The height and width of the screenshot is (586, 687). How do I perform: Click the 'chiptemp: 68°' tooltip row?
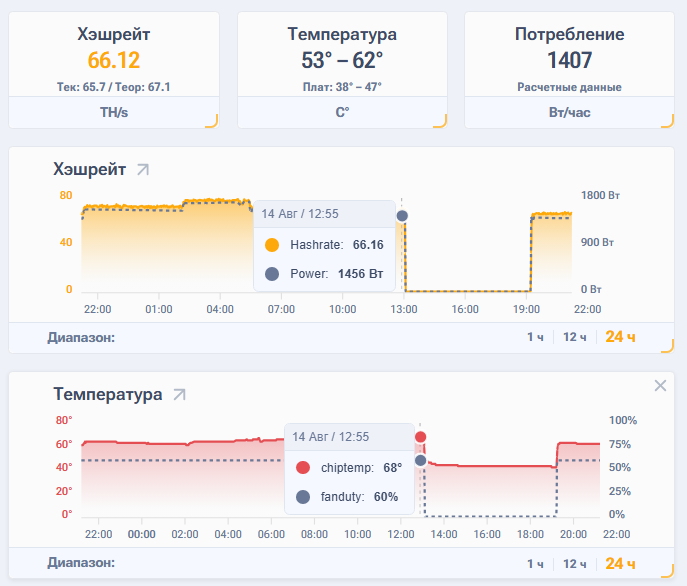tap(349, 468)
